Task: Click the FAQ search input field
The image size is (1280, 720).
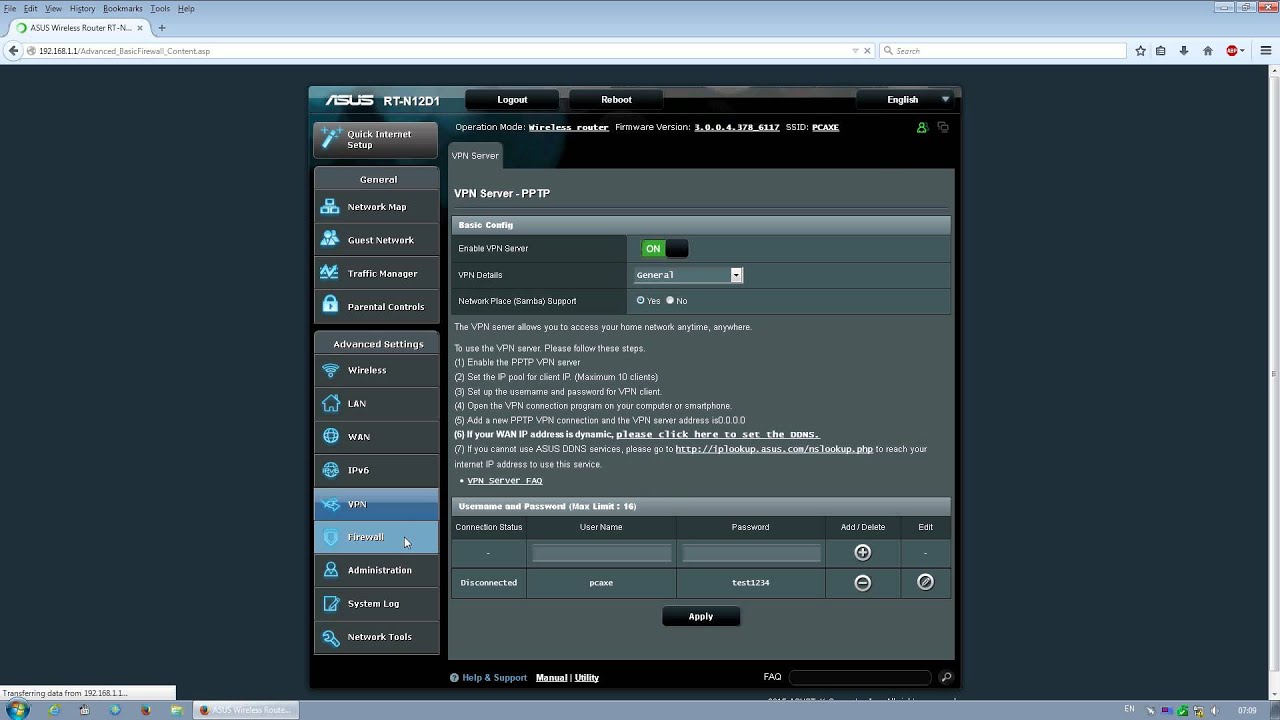Action: (x=860, y=678)
